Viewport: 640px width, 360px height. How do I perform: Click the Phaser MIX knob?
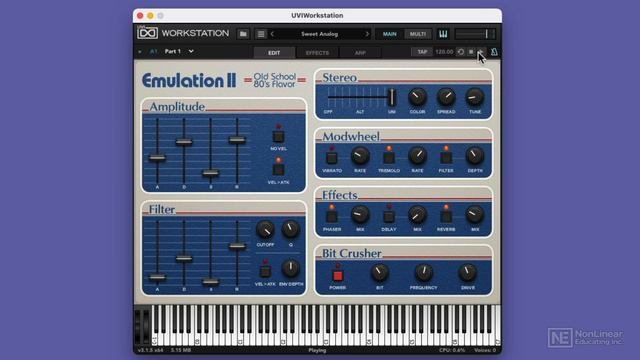click(x=360, y=214)
